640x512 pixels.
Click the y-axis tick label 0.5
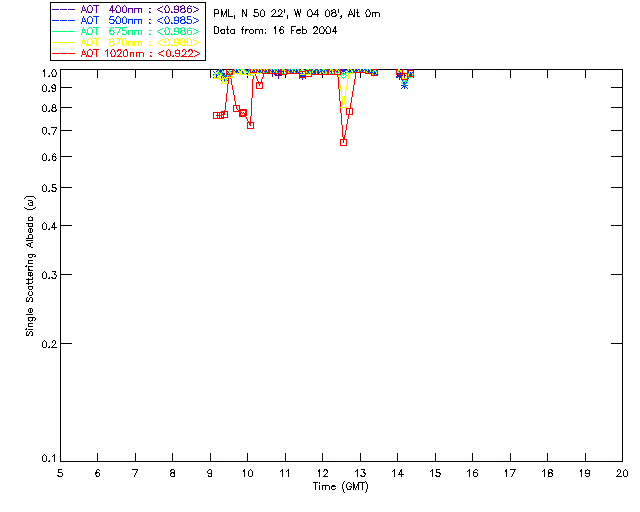coord(49,189)
